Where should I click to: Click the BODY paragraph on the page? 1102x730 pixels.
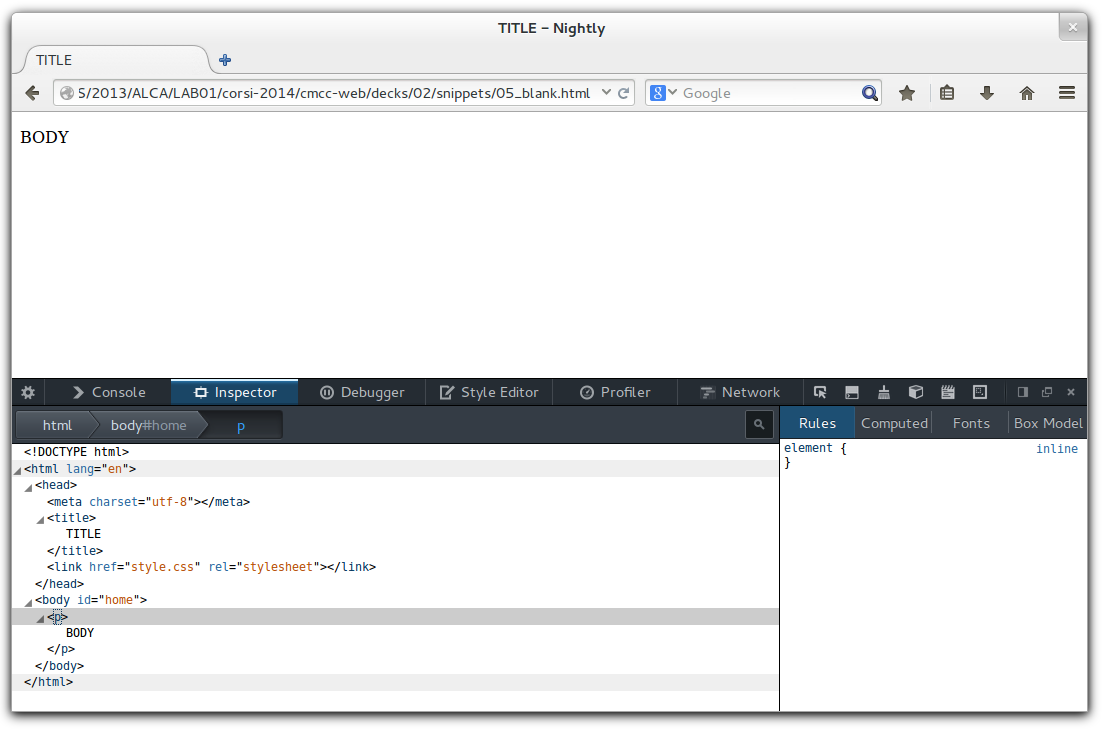45,137
